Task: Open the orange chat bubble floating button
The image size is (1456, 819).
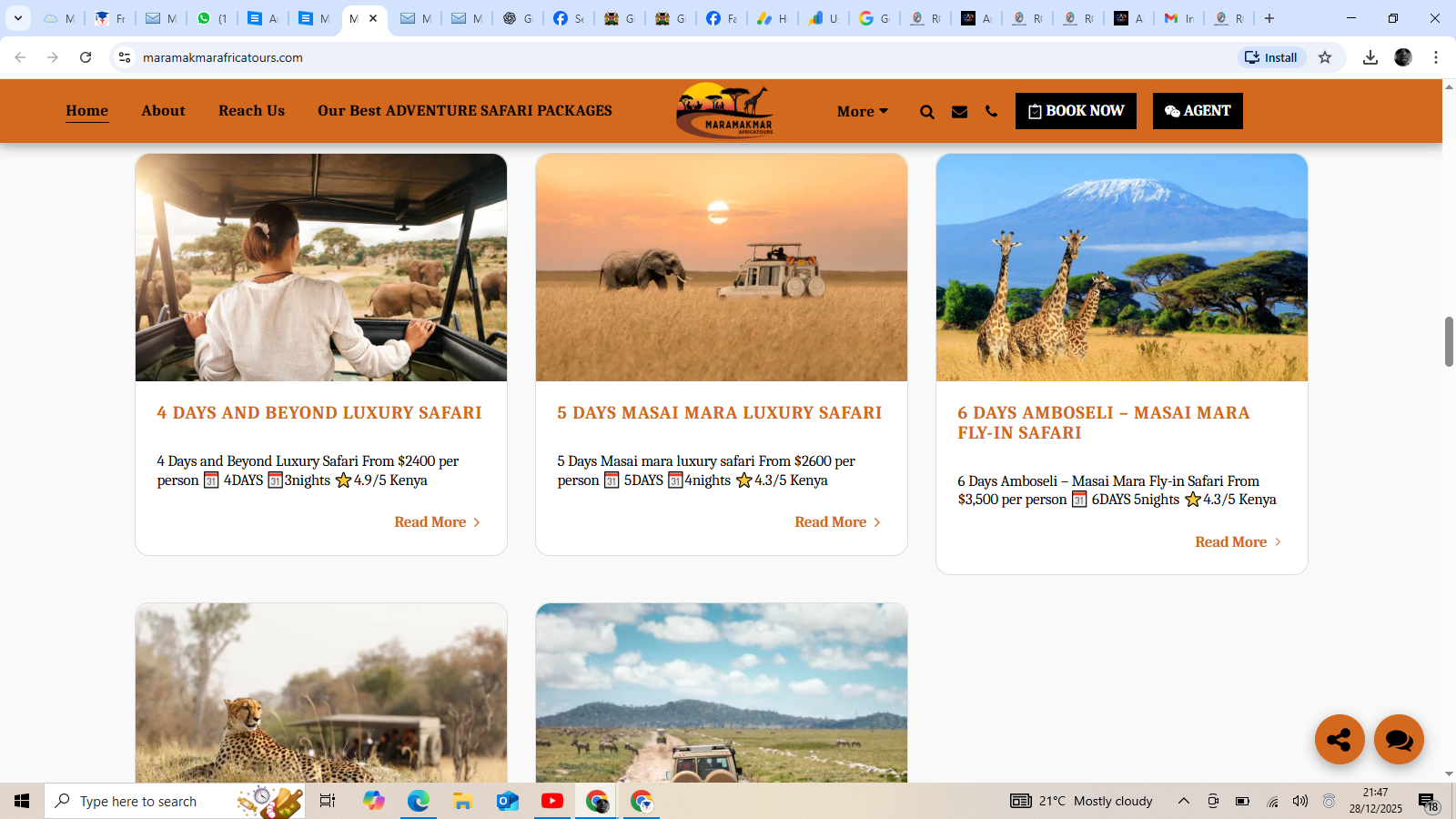Action: [1399, 739]
